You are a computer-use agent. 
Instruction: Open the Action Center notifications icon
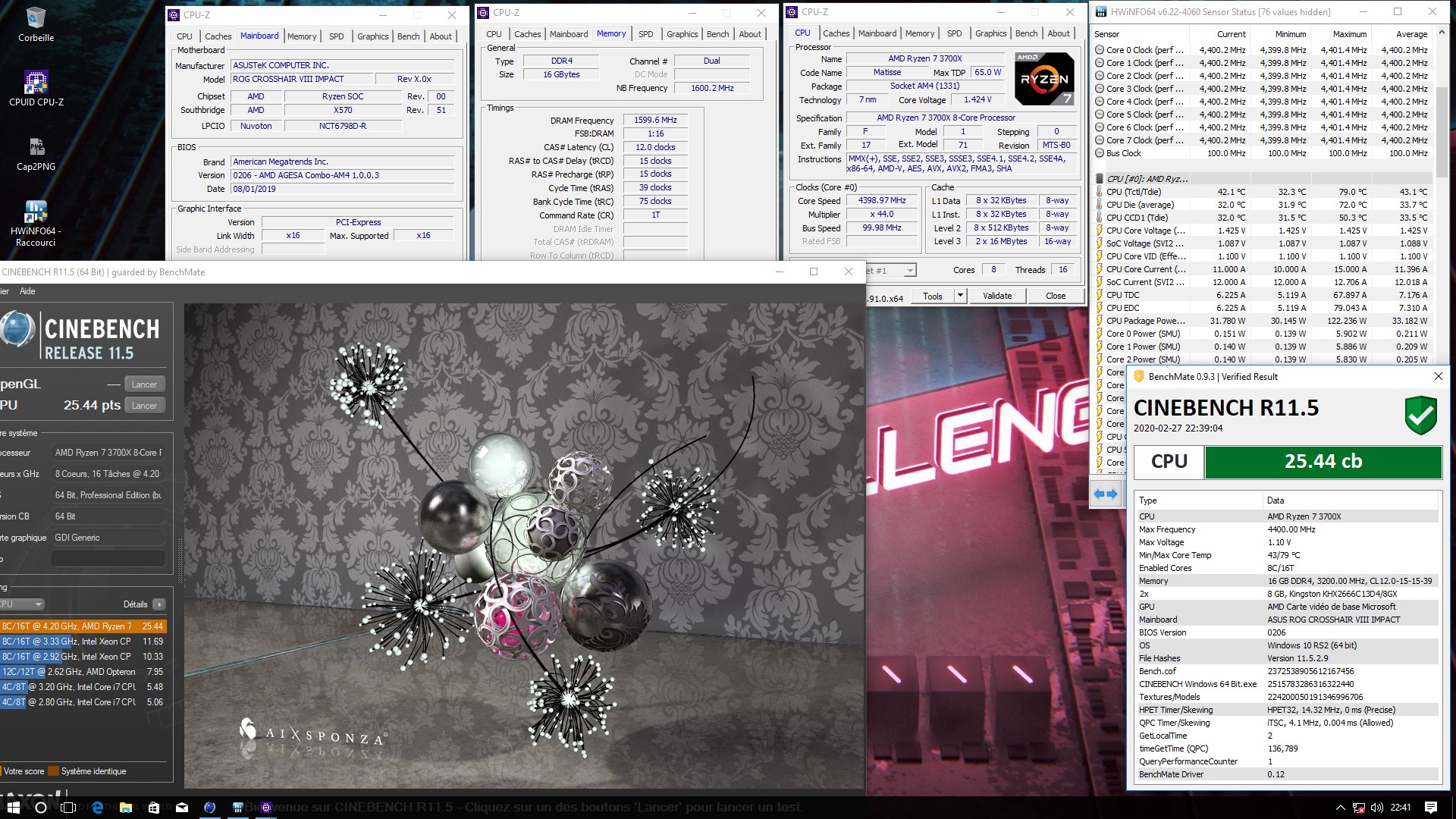[1431, 808]
